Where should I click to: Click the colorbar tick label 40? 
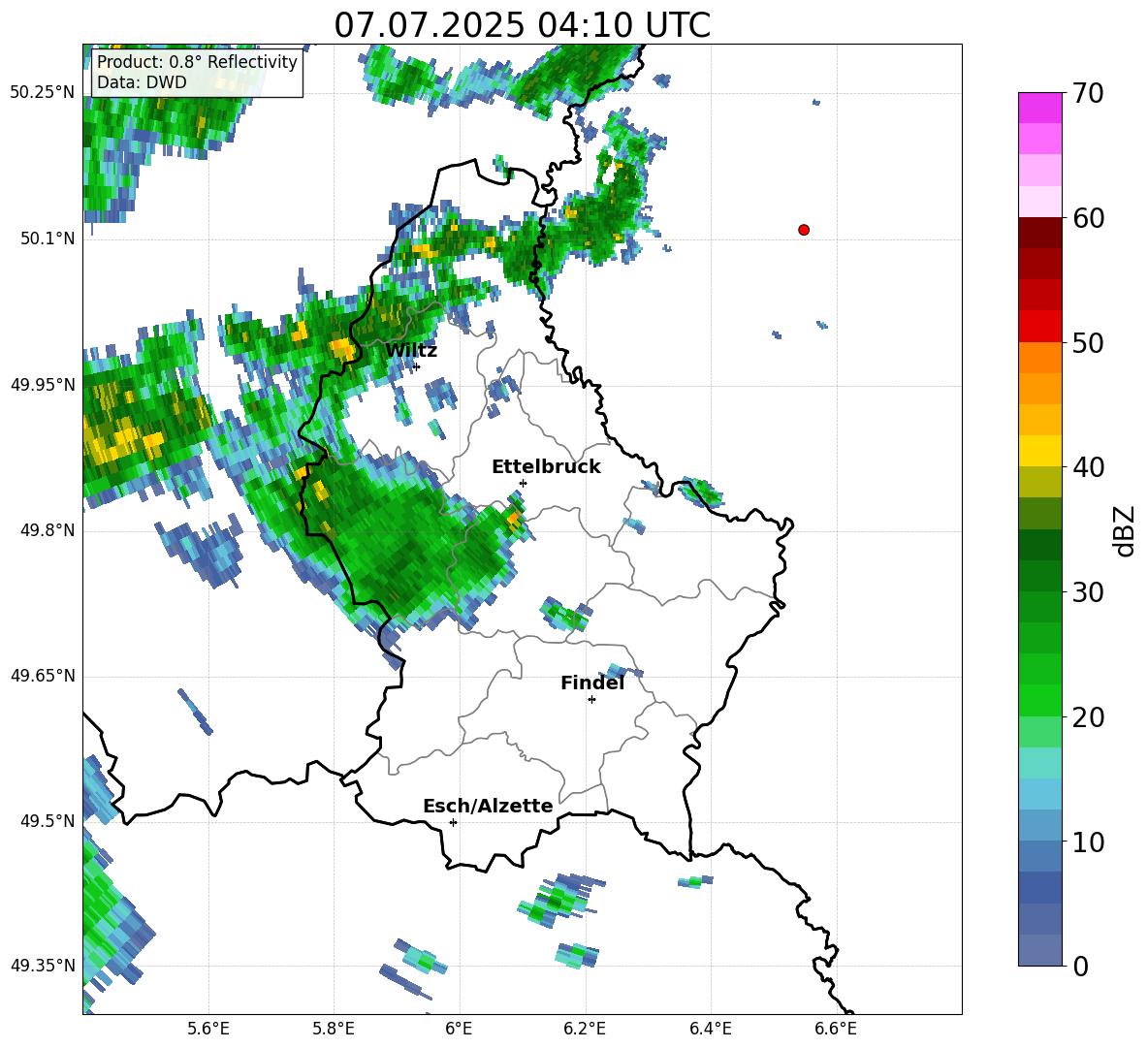pos(1088,467)
